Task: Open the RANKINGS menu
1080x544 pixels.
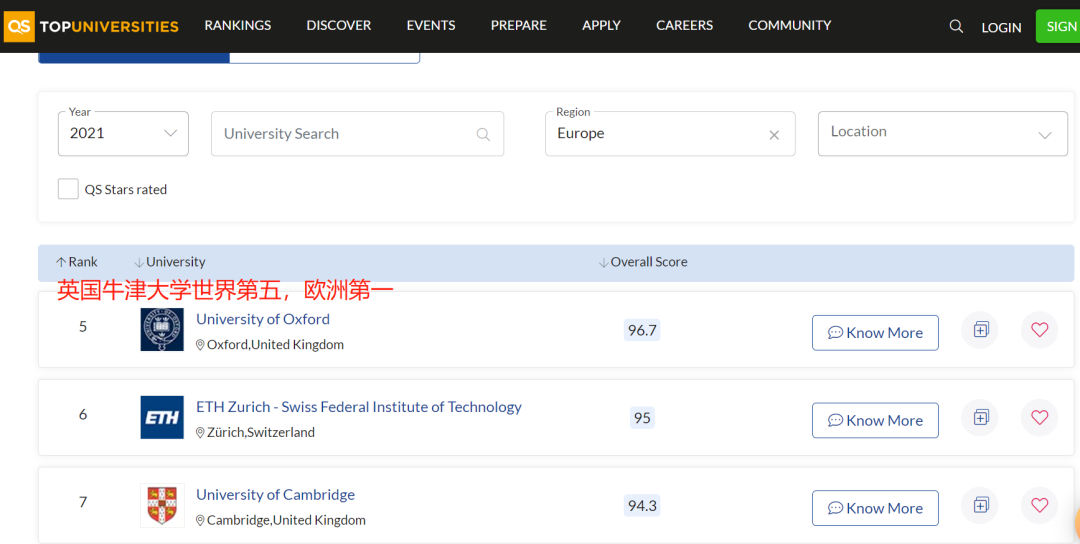Action: click(x=238, y=25)
